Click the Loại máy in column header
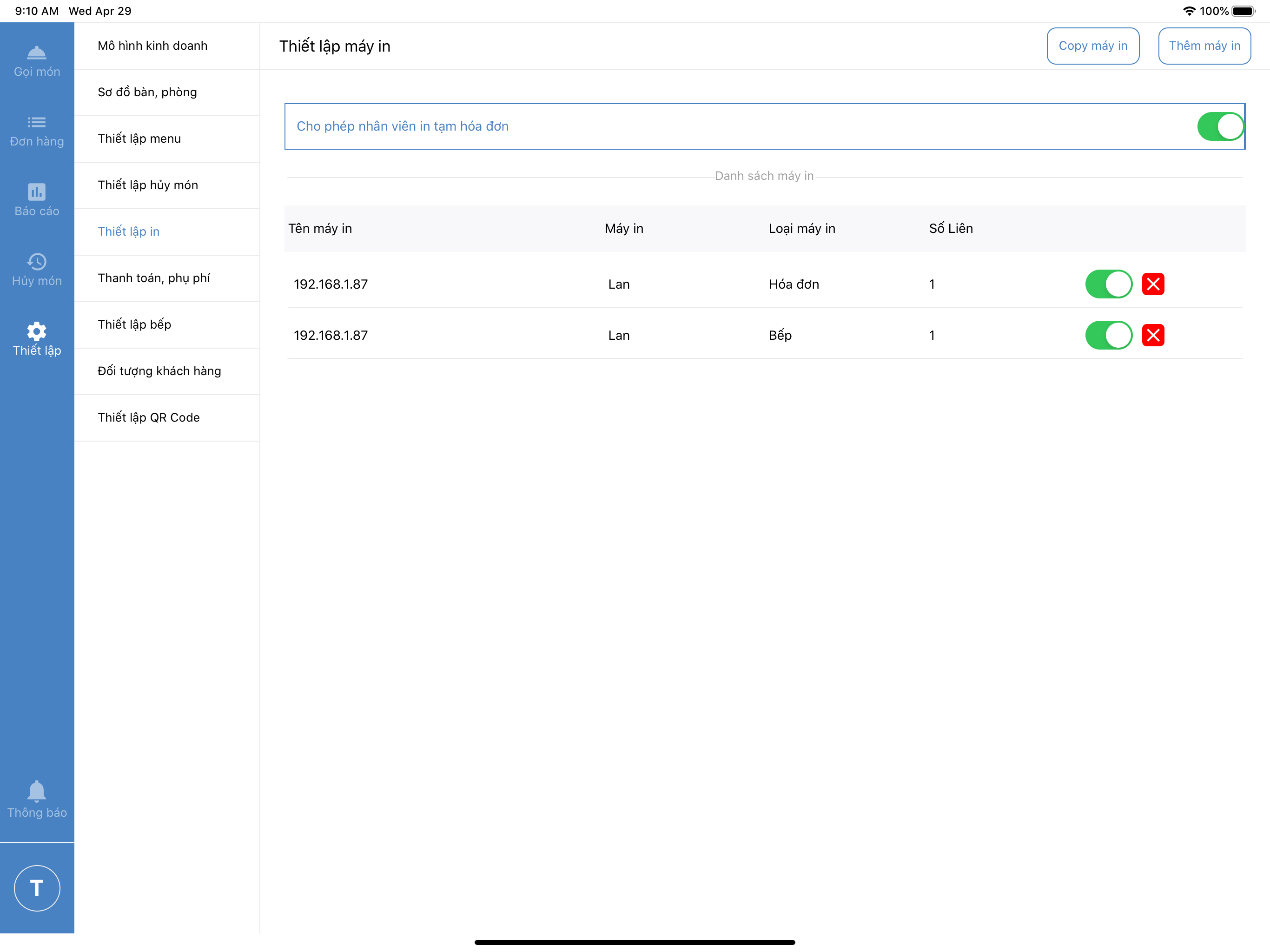Viewport: 1270px width, 952px height. (x=801, y=229)
